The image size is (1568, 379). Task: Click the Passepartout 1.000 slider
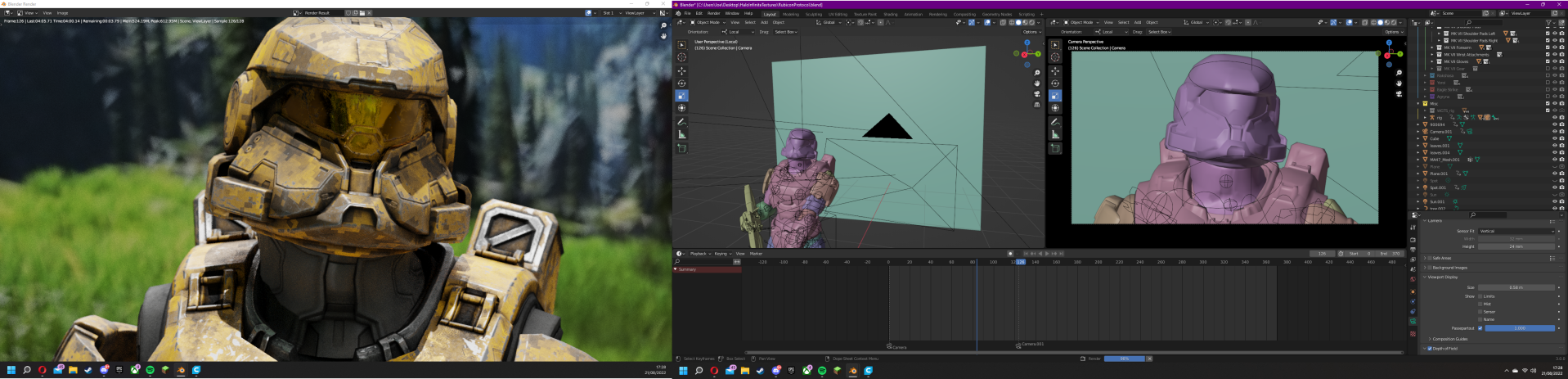[x=1520, y=328]
